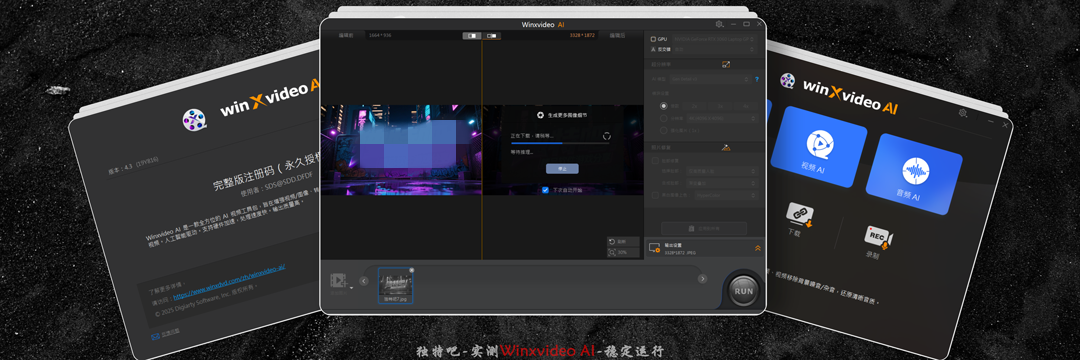This screenshot has height=360, width=1080.
Task: Click 3328*1872 output resolution text
Action: 582,34
